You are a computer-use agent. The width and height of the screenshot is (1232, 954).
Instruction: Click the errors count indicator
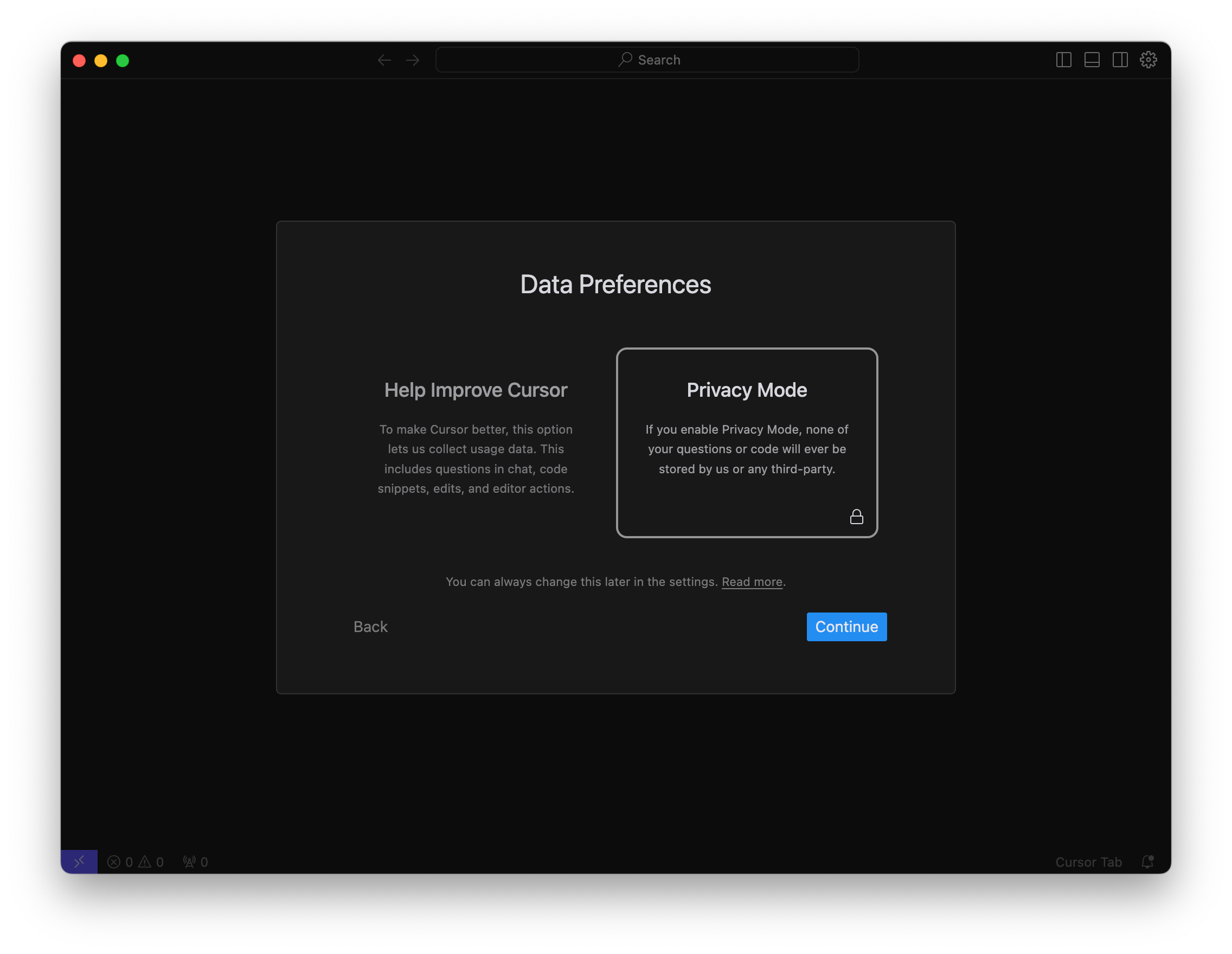tap(120, 862)
